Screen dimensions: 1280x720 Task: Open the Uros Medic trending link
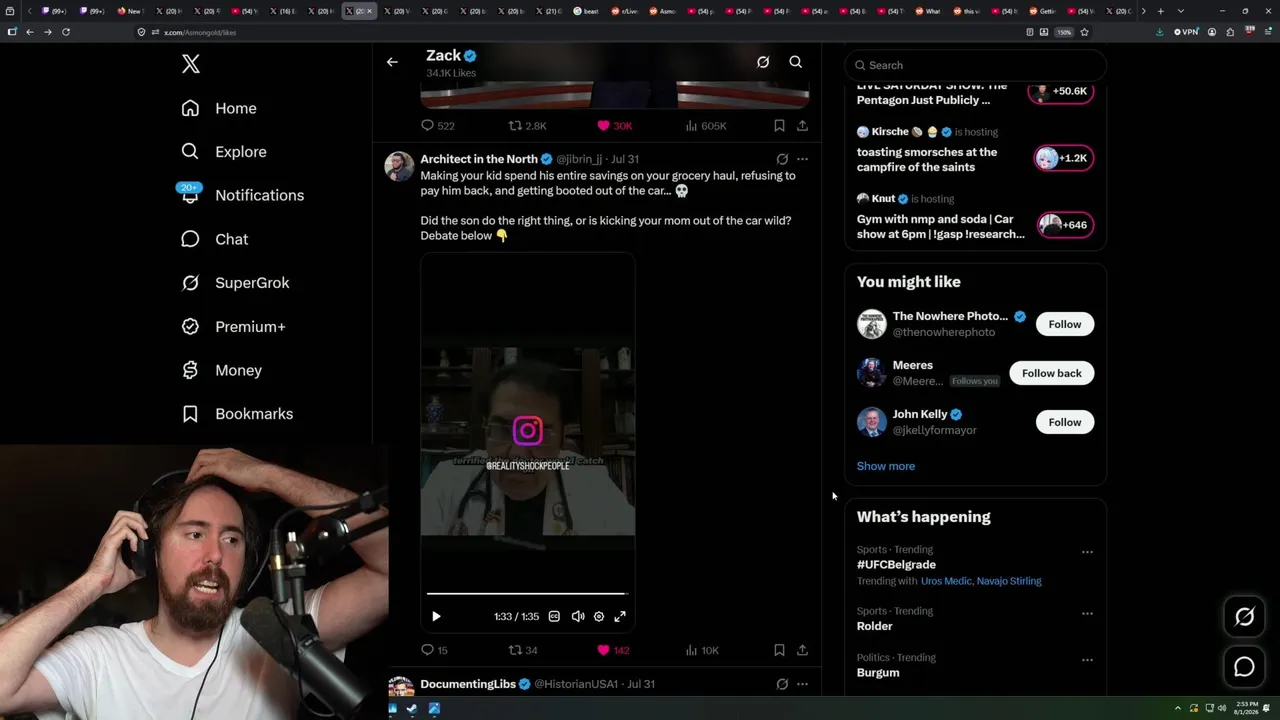(946, 581)
